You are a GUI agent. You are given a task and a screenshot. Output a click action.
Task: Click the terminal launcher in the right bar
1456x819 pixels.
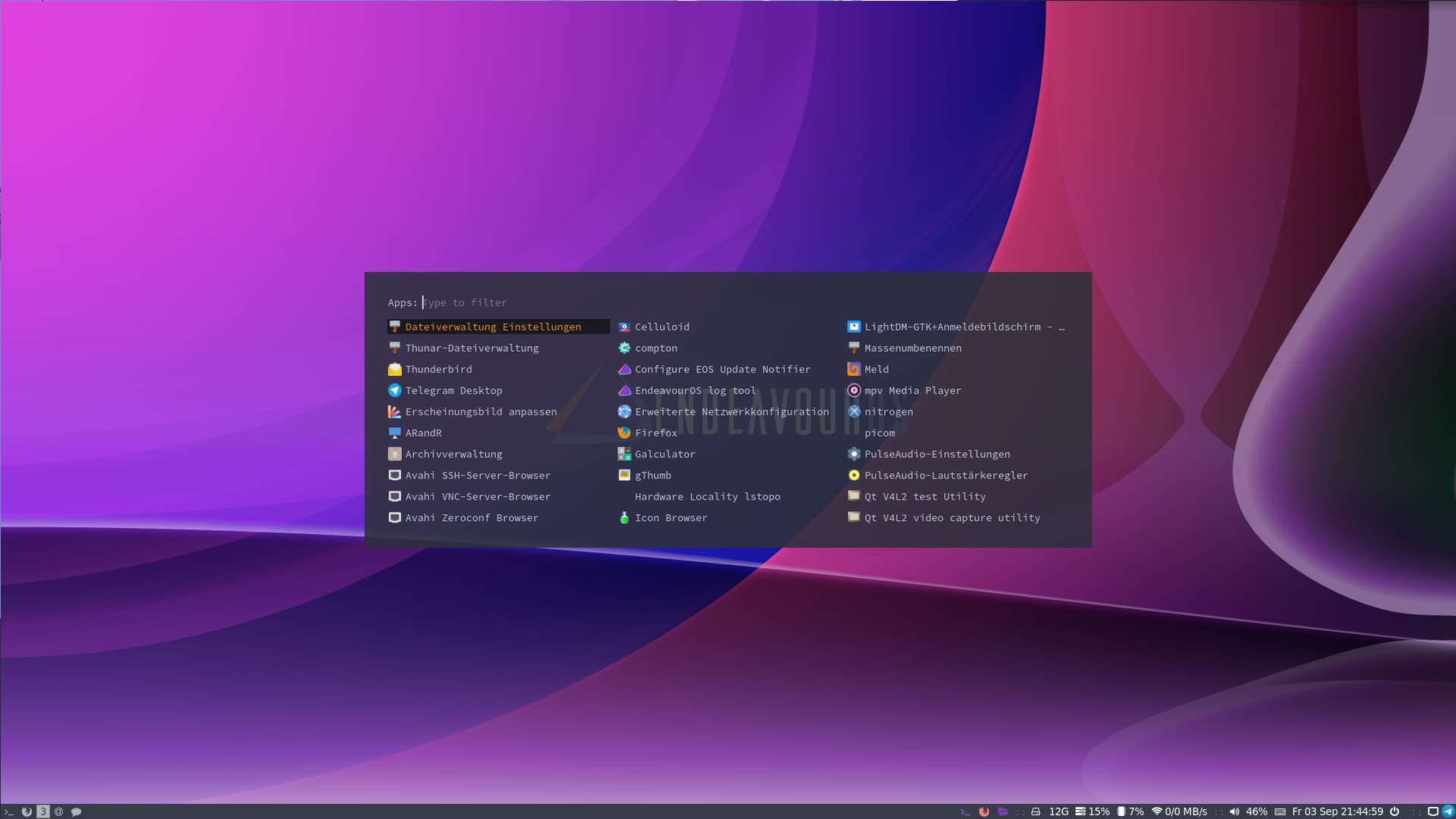(965, 811)
